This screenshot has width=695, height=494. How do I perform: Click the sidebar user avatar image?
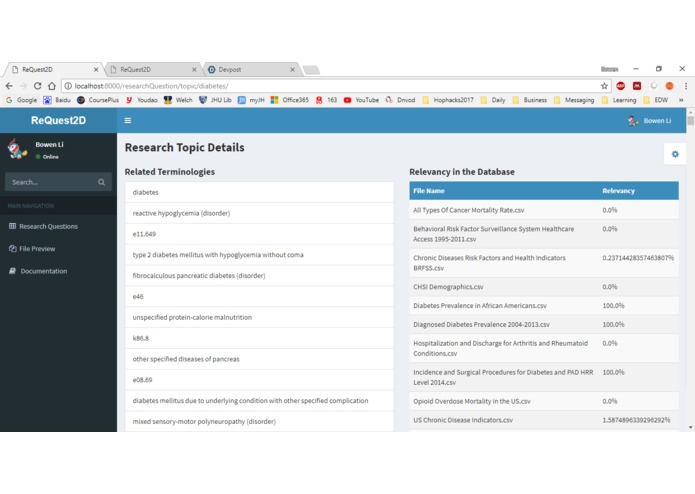(17, 149)
